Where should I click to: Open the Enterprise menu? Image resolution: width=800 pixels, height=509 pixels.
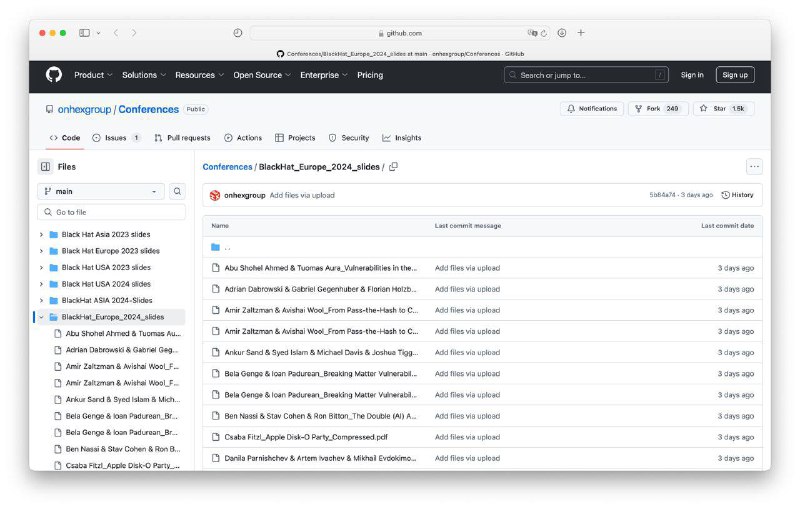tap(323, 75)
